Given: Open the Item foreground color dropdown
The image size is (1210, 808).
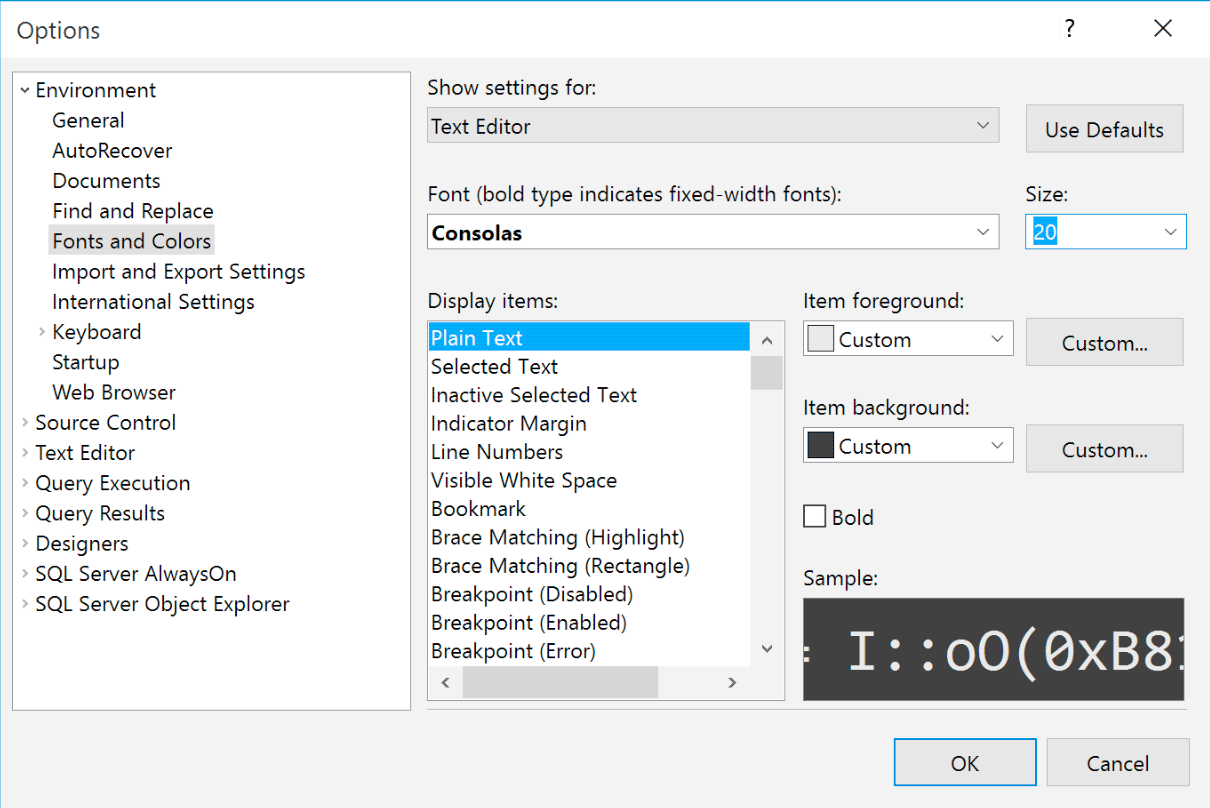Looking at the screenshot, I should point(908,339).
